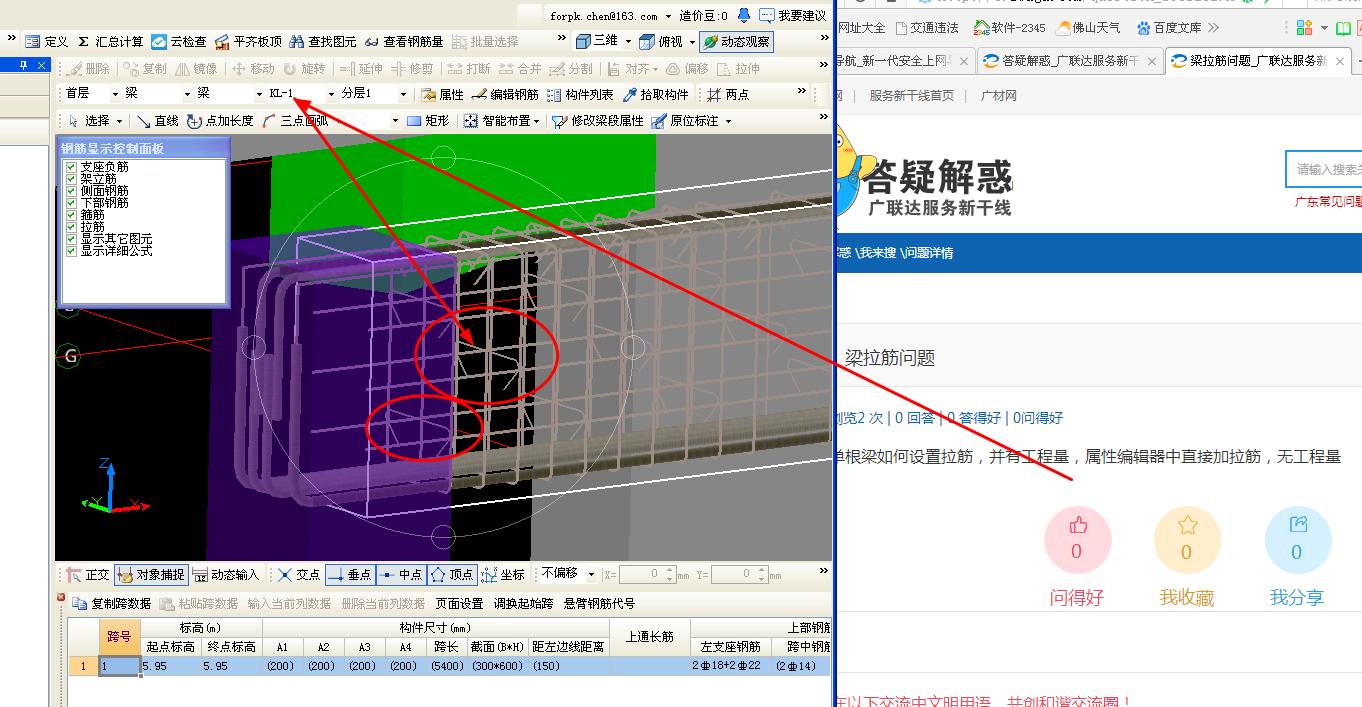Click 我分享 share button
This screenshot has width=1362, height=707.
click(x=1297, y=541)
